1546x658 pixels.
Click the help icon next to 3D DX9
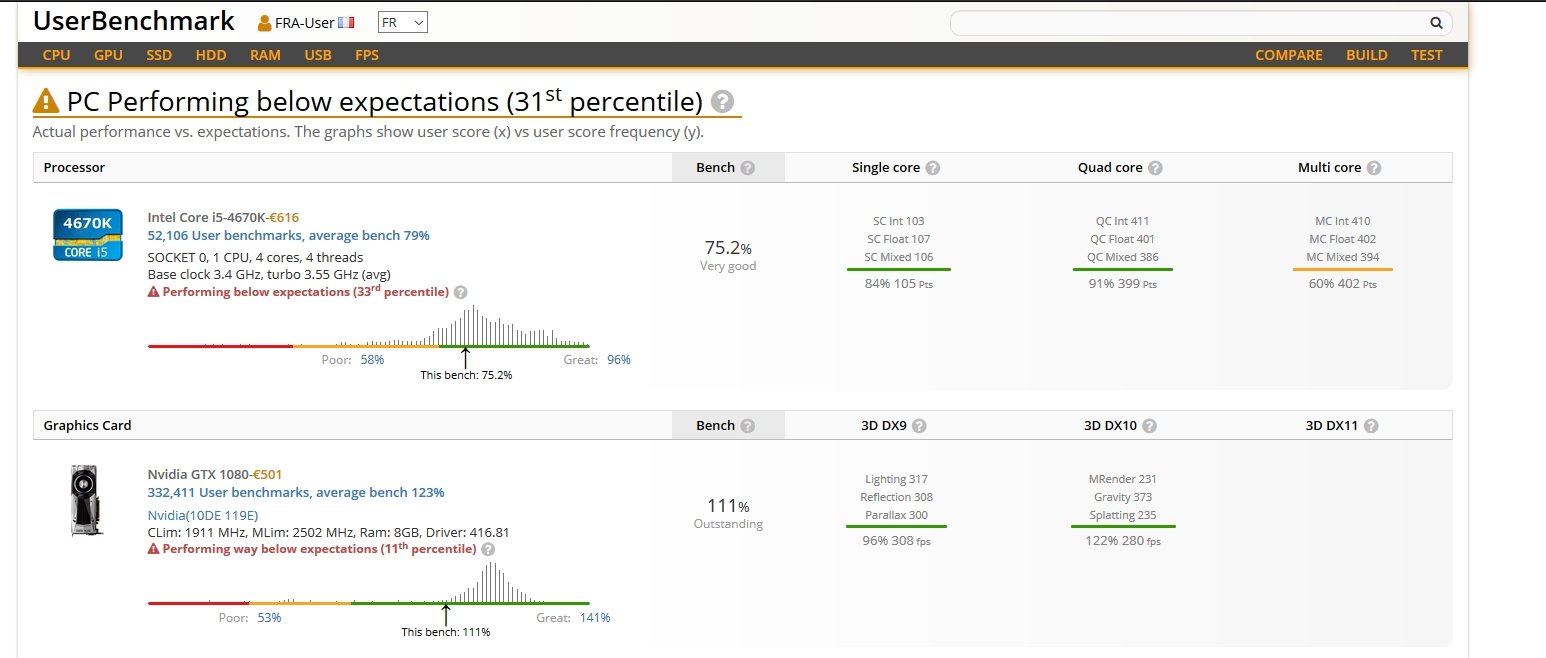919,426
